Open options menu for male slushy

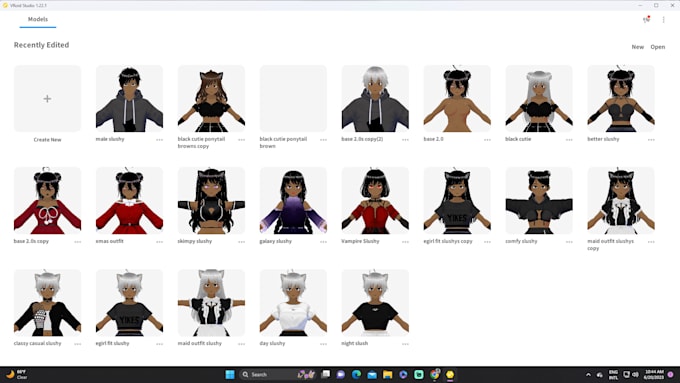point(160,140)
